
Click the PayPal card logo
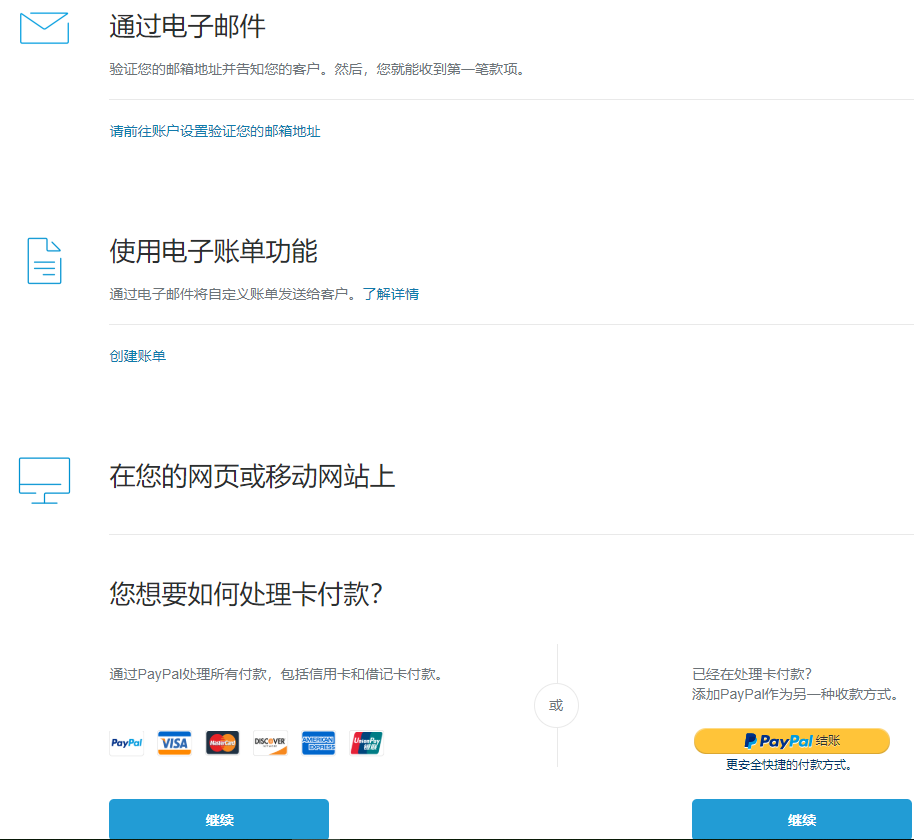(127, 743)
